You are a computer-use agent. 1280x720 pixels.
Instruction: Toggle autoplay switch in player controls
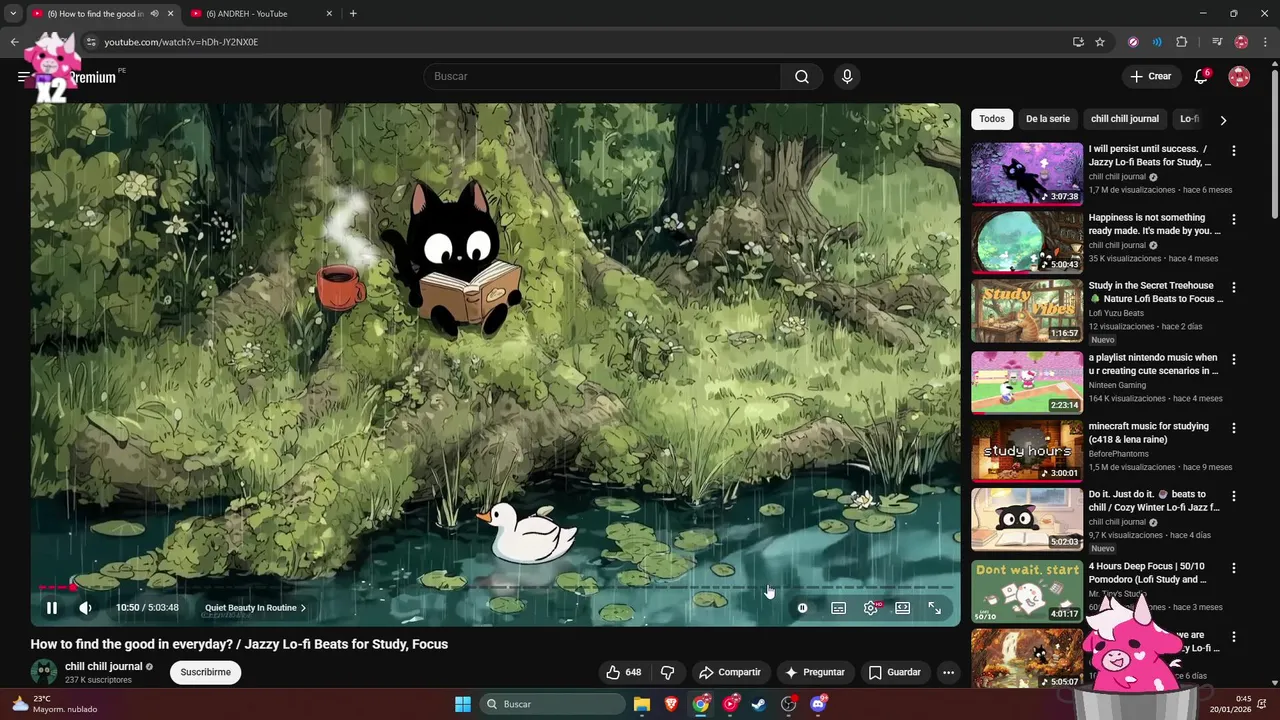tap(802, 608)
